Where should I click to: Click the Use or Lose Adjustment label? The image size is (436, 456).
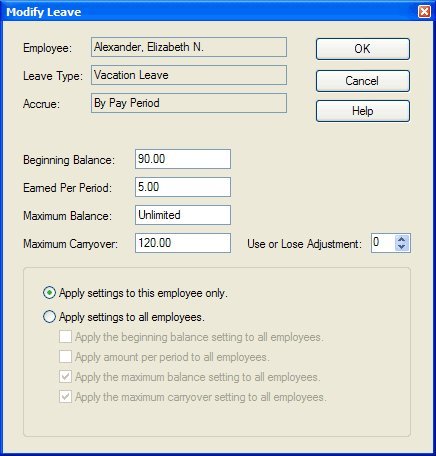(x=305, y=244)
